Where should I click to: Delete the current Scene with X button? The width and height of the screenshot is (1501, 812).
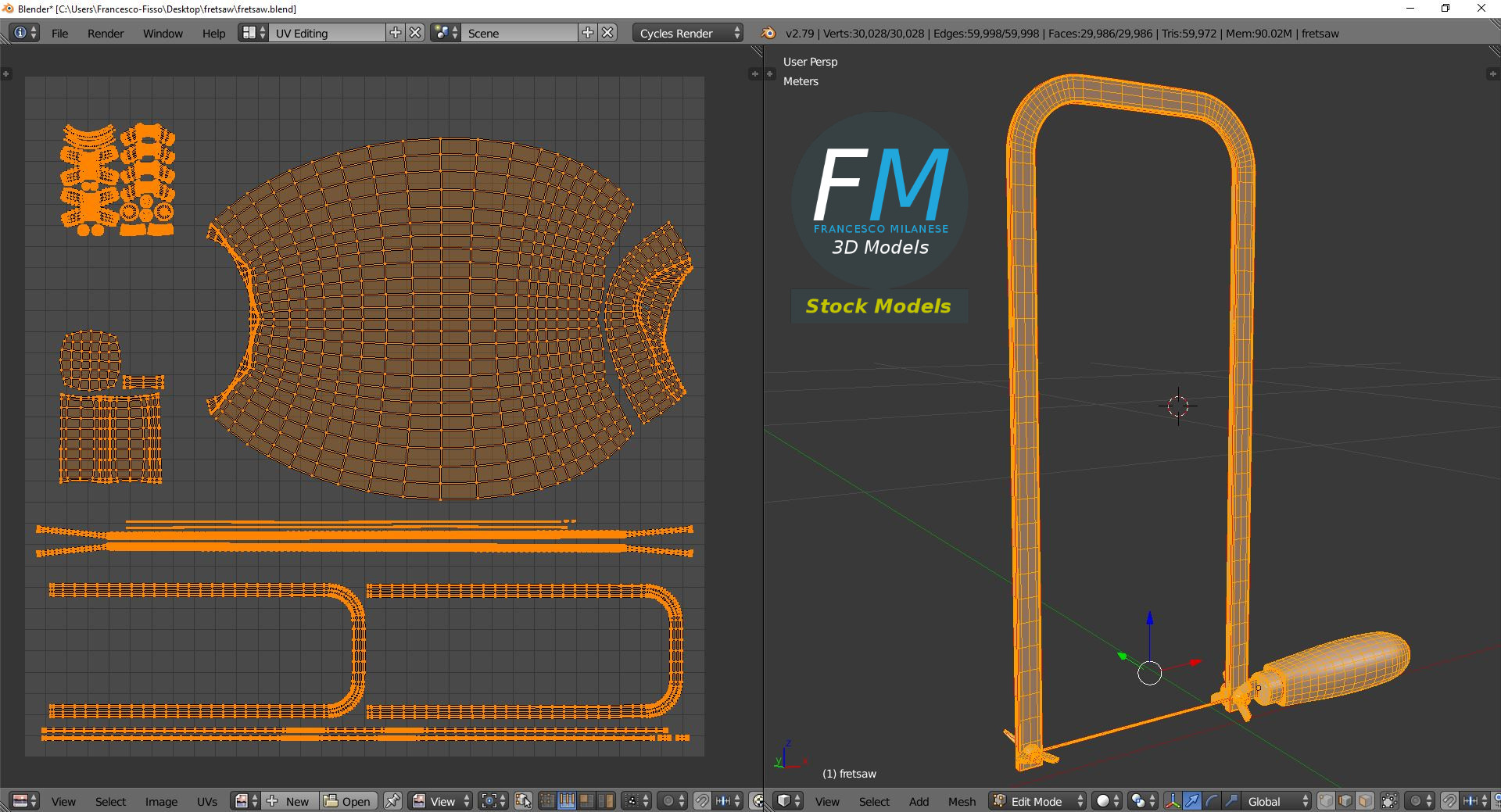point(607,33)
